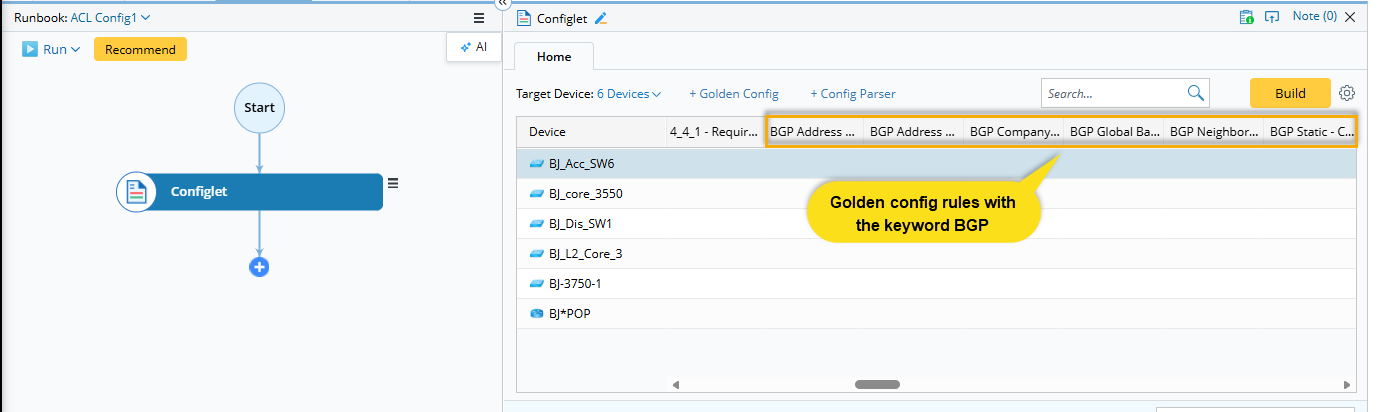The image size is (1388, 412).
Task: Open the runbook hamburger menu
Action: (x=479, y=17)
